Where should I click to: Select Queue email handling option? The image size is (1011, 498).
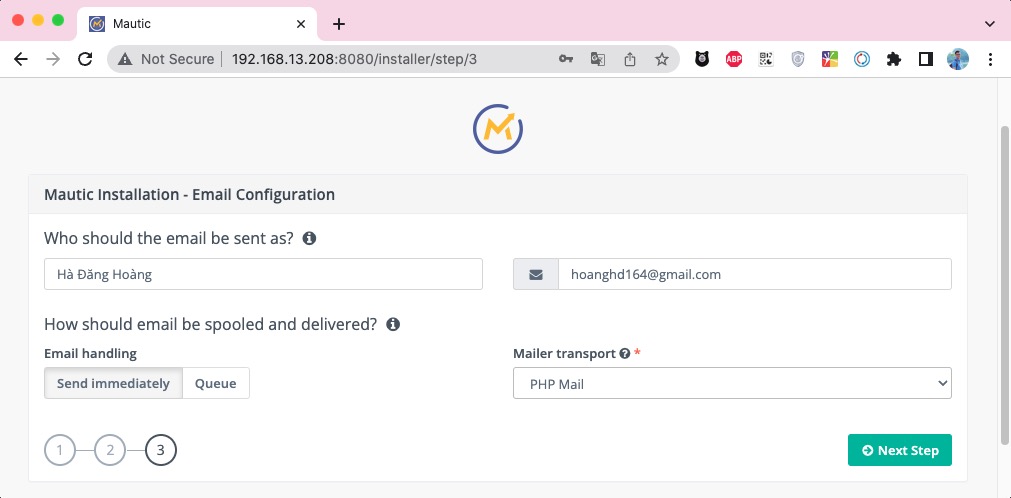(x=216, y=383)
